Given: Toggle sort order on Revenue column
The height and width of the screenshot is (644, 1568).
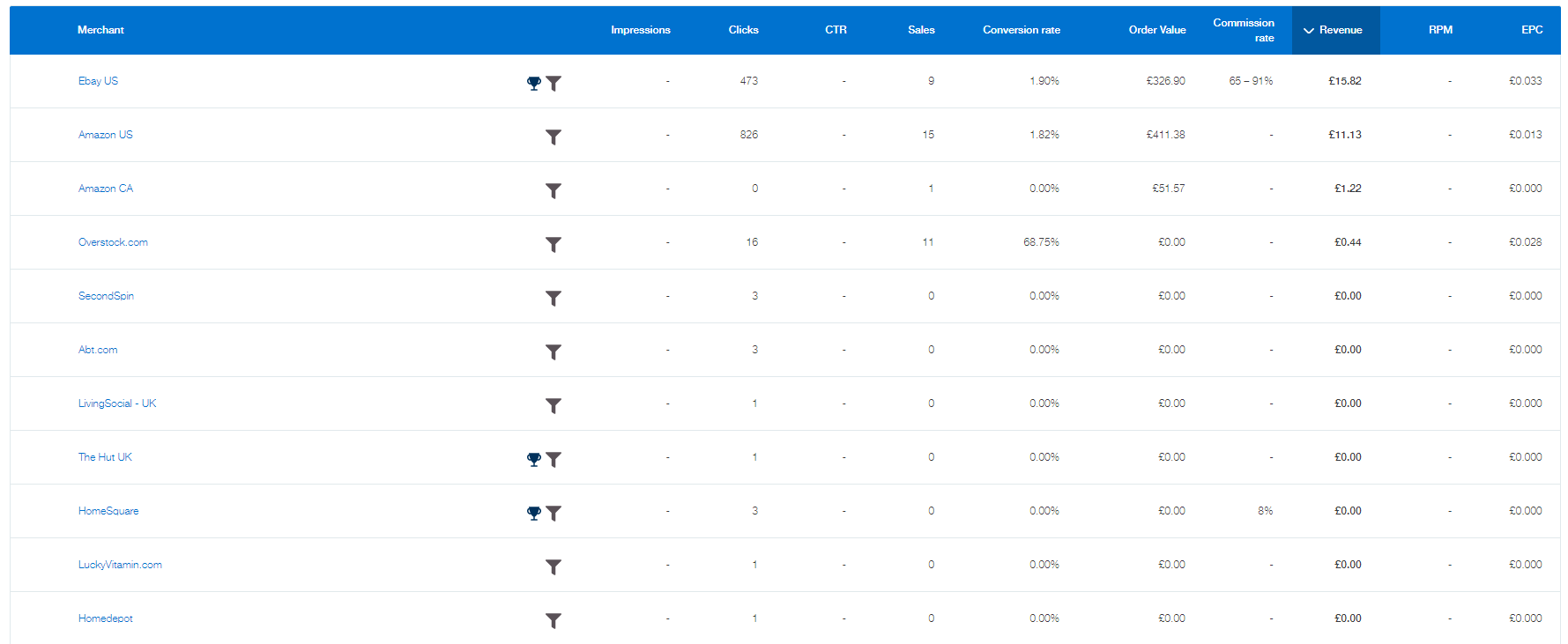Looking at the screenshot, I should click(x=1334, y=30).
